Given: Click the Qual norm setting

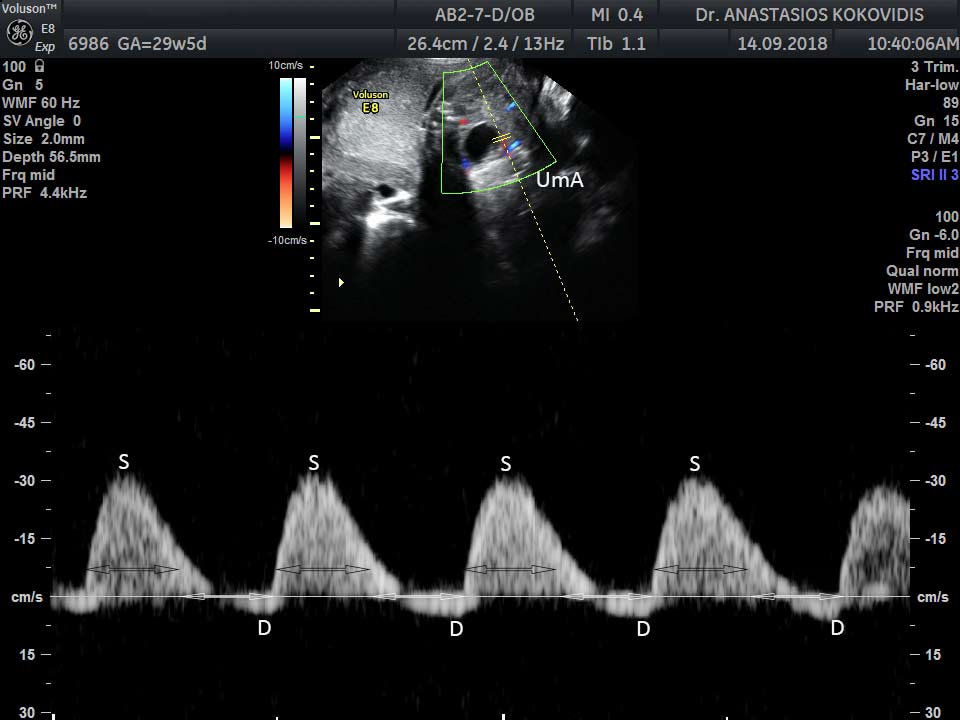Looking at the screenshot, I should tap(922, 271).
